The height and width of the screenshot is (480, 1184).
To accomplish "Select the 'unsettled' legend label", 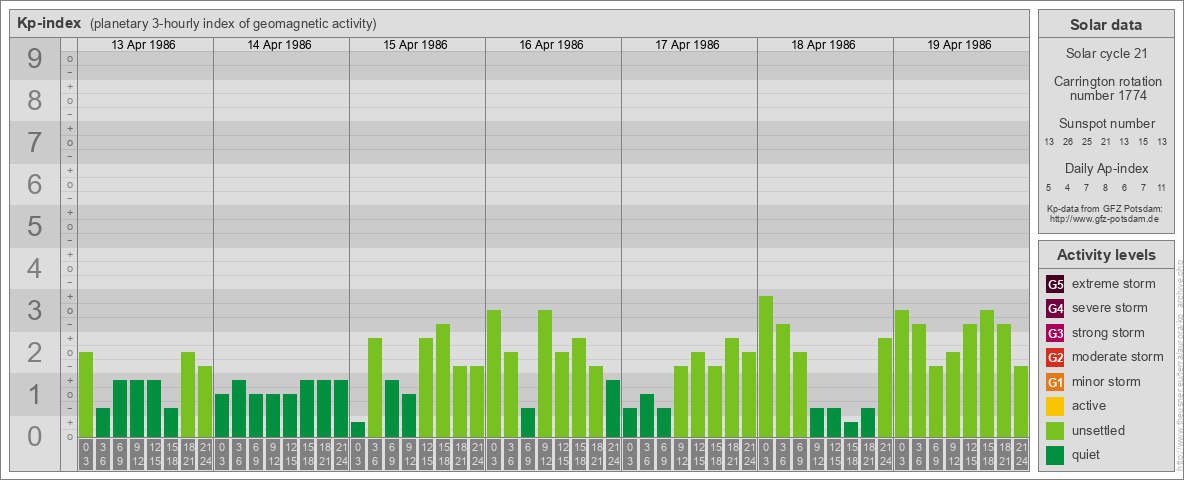I will (1099, 431).
